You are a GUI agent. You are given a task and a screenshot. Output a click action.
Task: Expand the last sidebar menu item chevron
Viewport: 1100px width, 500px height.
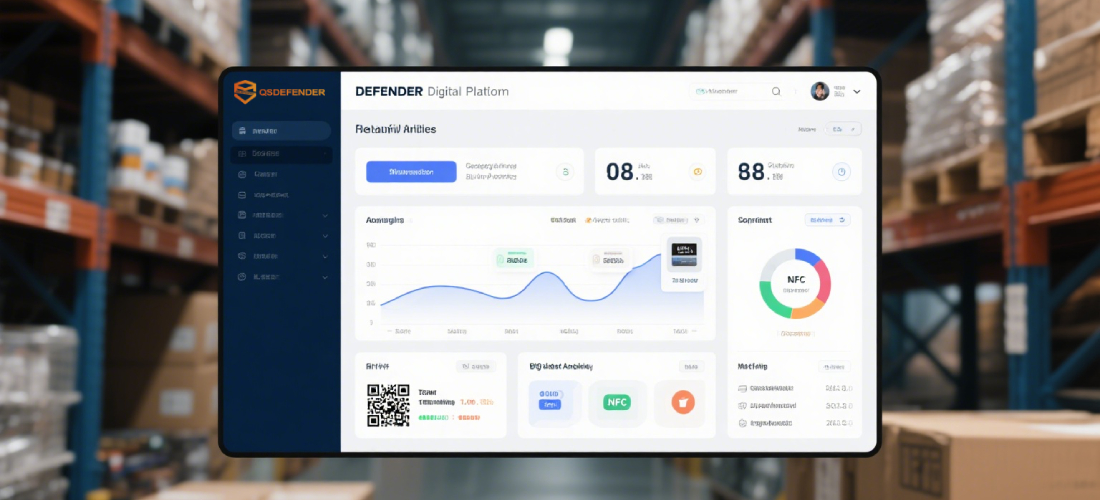(325, 277)
